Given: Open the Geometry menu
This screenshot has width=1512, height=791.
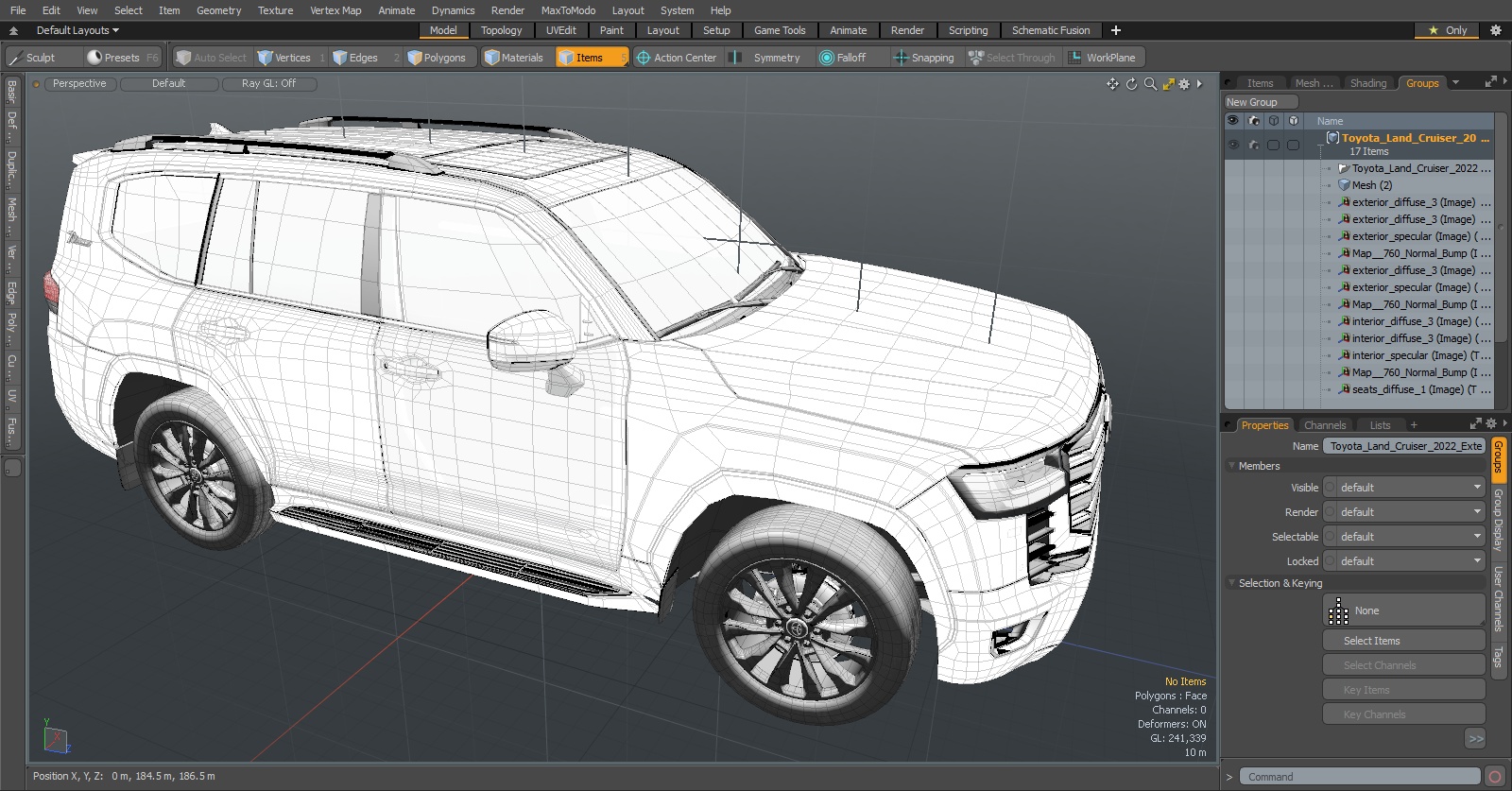Looking at the screenshot, I should [218, 10].
